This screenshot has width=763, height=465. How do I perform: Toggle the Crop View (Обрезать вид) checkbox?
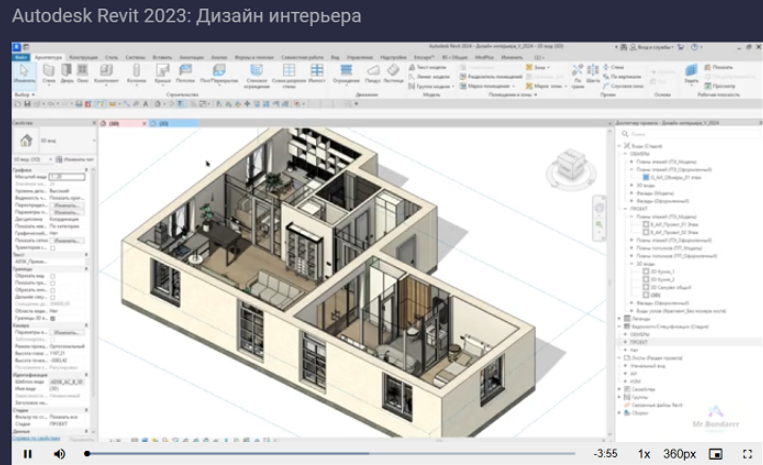click(x=53, y=276)
